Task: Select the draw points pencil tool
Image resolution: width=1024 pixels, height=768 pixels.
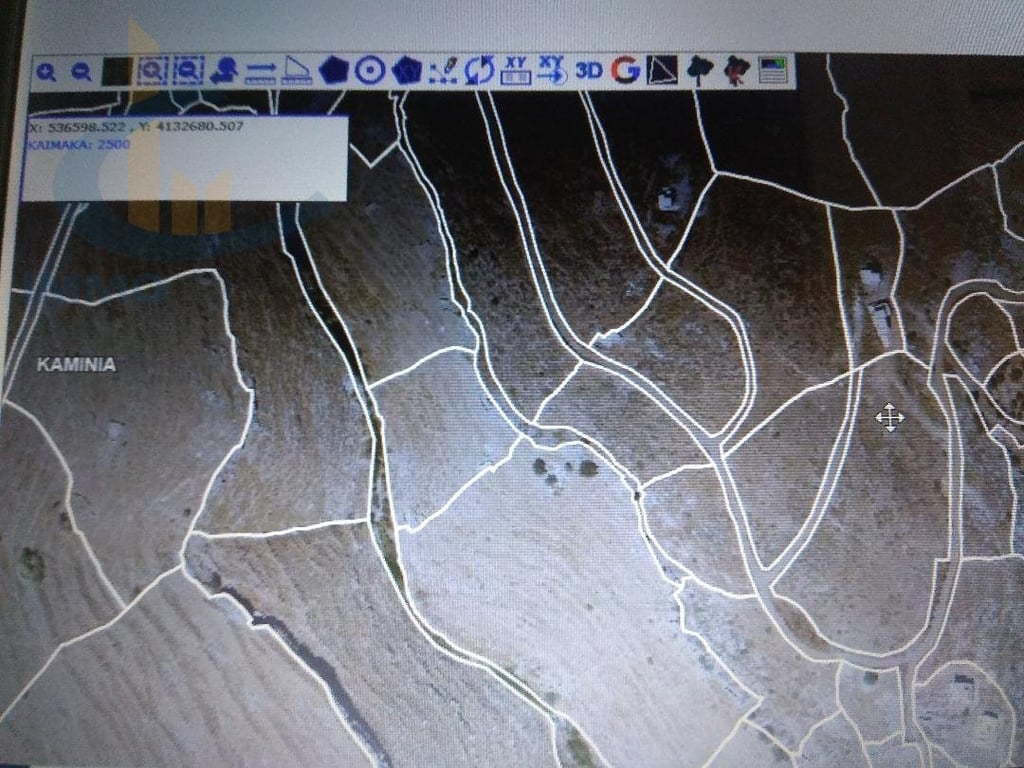Action: click(x=443, y=70)
